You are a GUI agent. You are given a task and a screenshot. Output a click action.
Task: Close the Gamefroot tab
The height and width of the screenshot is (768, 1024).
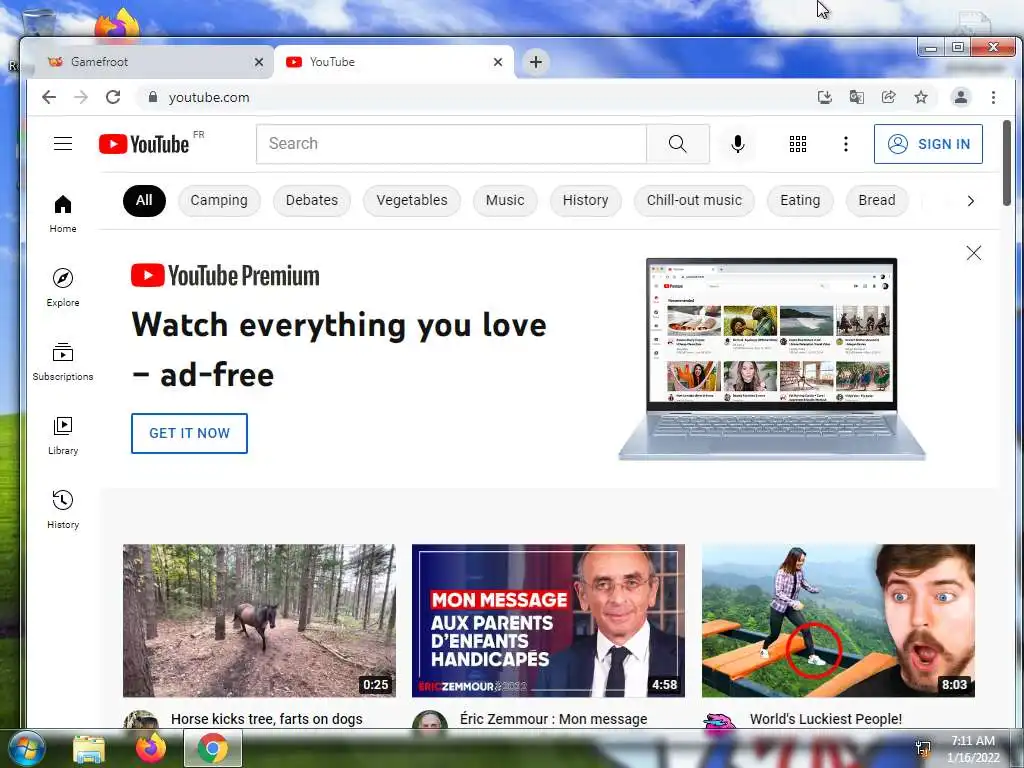(259, 62)
